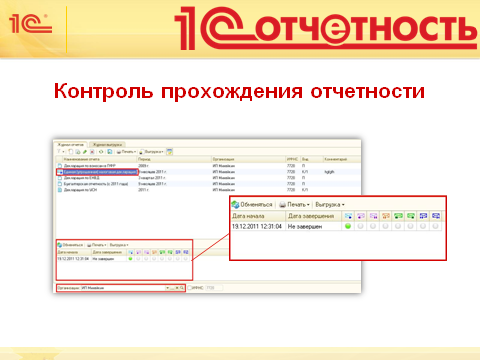Click the green status indicator in the enlarged panel

click(x=348, y=226)
